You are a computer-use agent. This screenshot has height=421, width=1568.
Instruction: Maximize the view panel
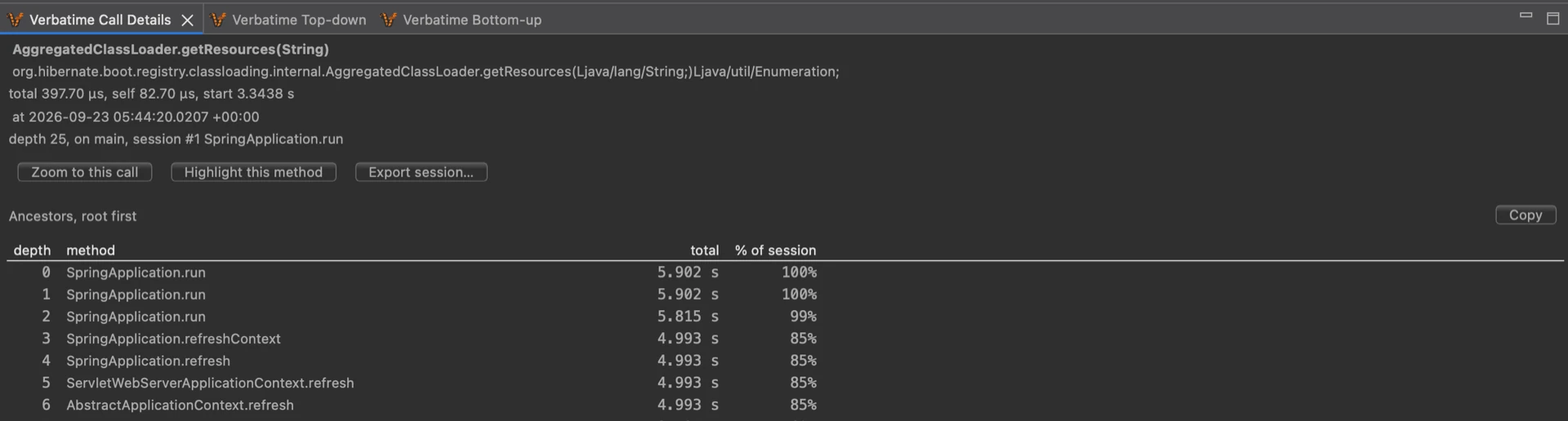click(x=1553, y=18)
